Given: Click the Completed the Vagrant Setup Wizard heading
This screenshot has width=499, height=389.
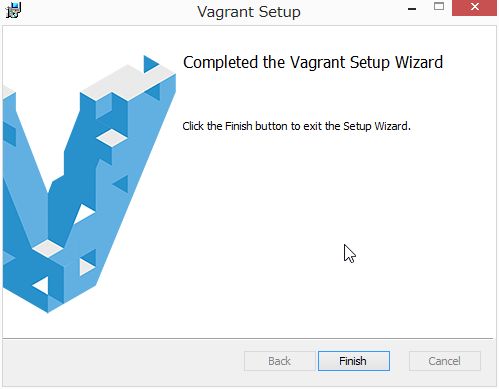Looking at the screenshot, I should (x=313, y=63).
